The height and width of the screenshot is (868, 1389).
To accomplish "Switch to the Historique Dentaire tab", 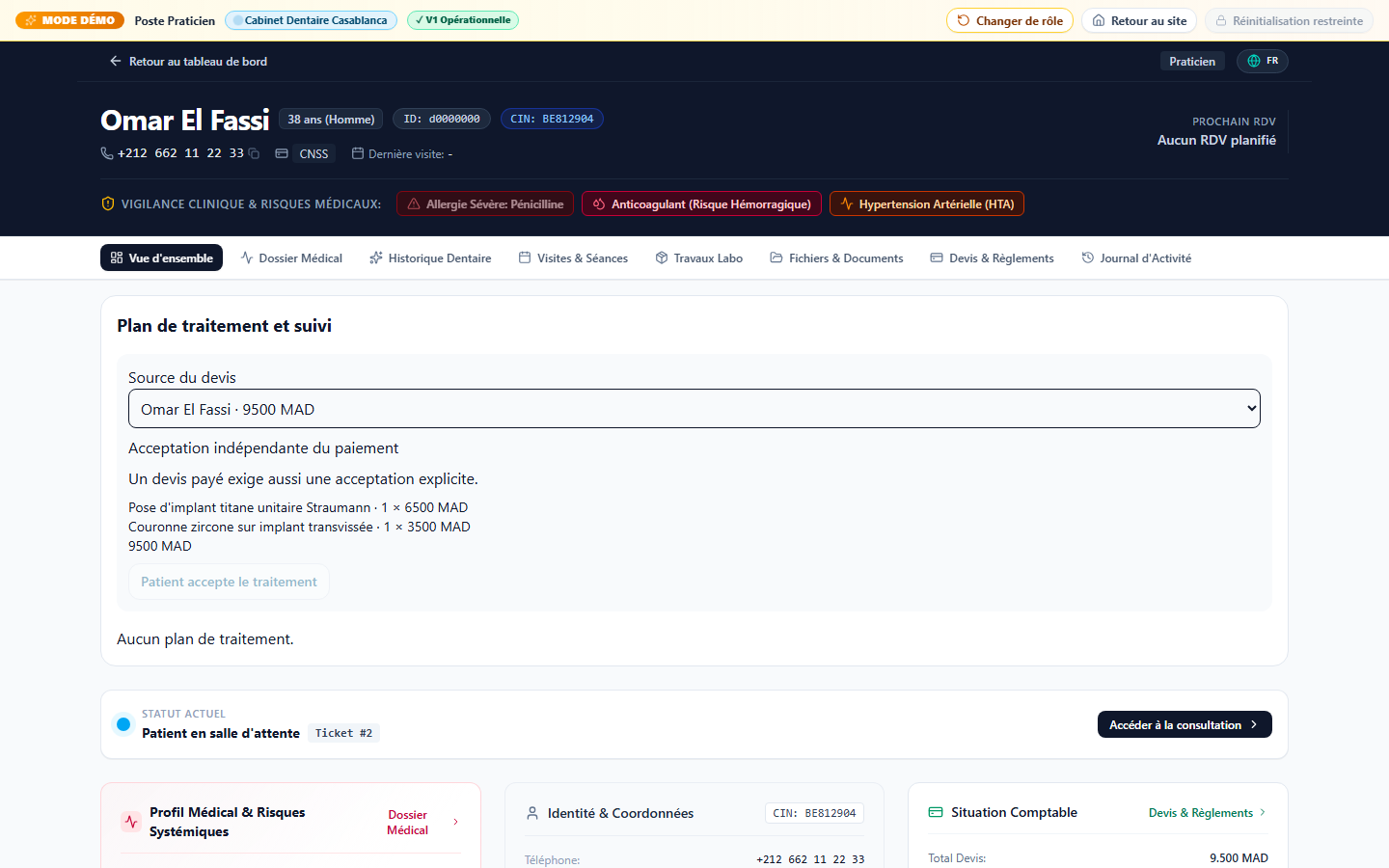I will point(430,258).
